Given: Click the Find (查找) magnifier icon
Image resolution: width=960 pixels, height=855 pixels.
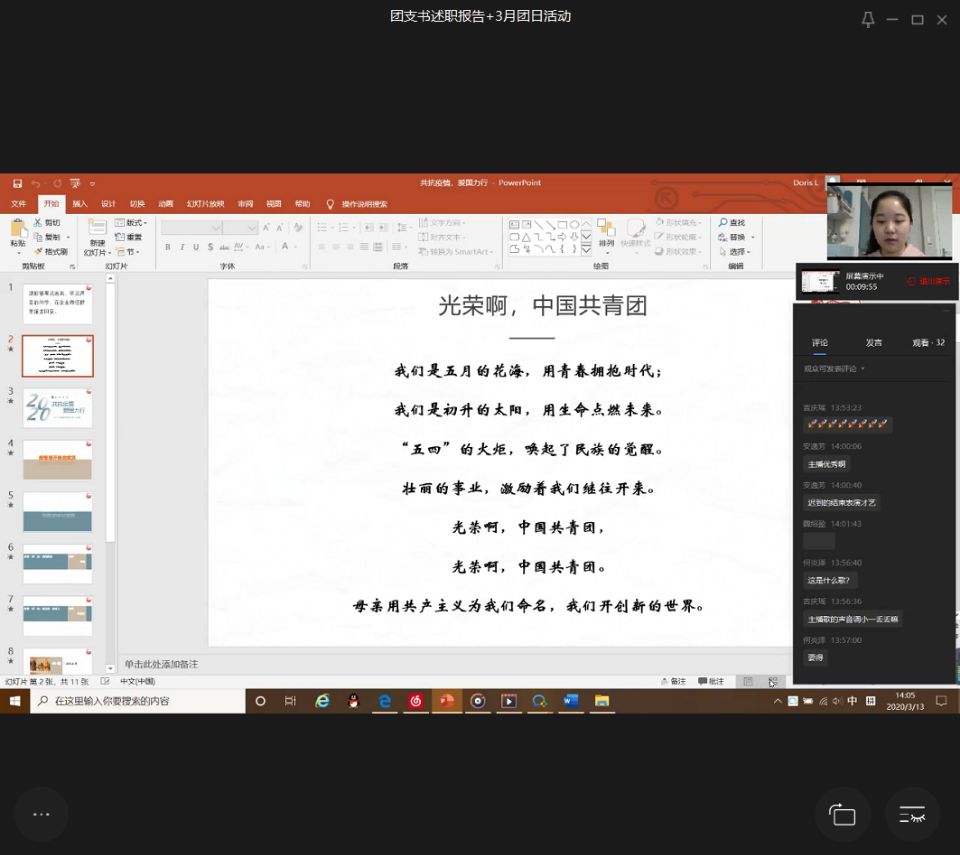Looking at the screenshot, I should point(723,223).
